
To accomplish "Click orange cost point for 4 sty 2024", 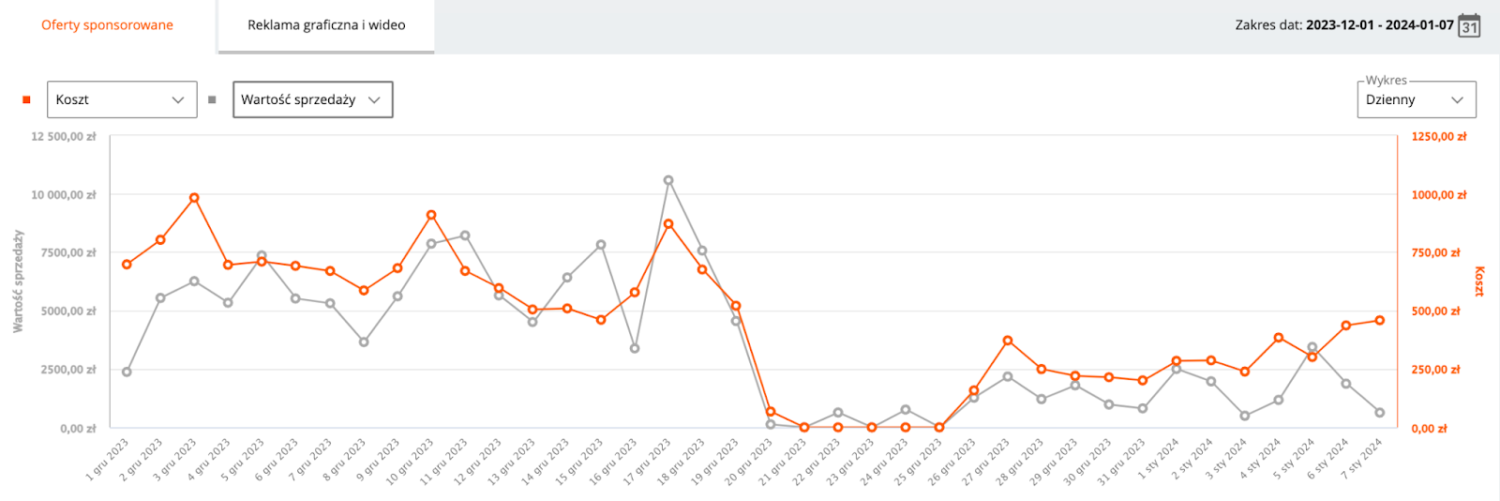I will pyautogui.click(x=1278, y=338).
